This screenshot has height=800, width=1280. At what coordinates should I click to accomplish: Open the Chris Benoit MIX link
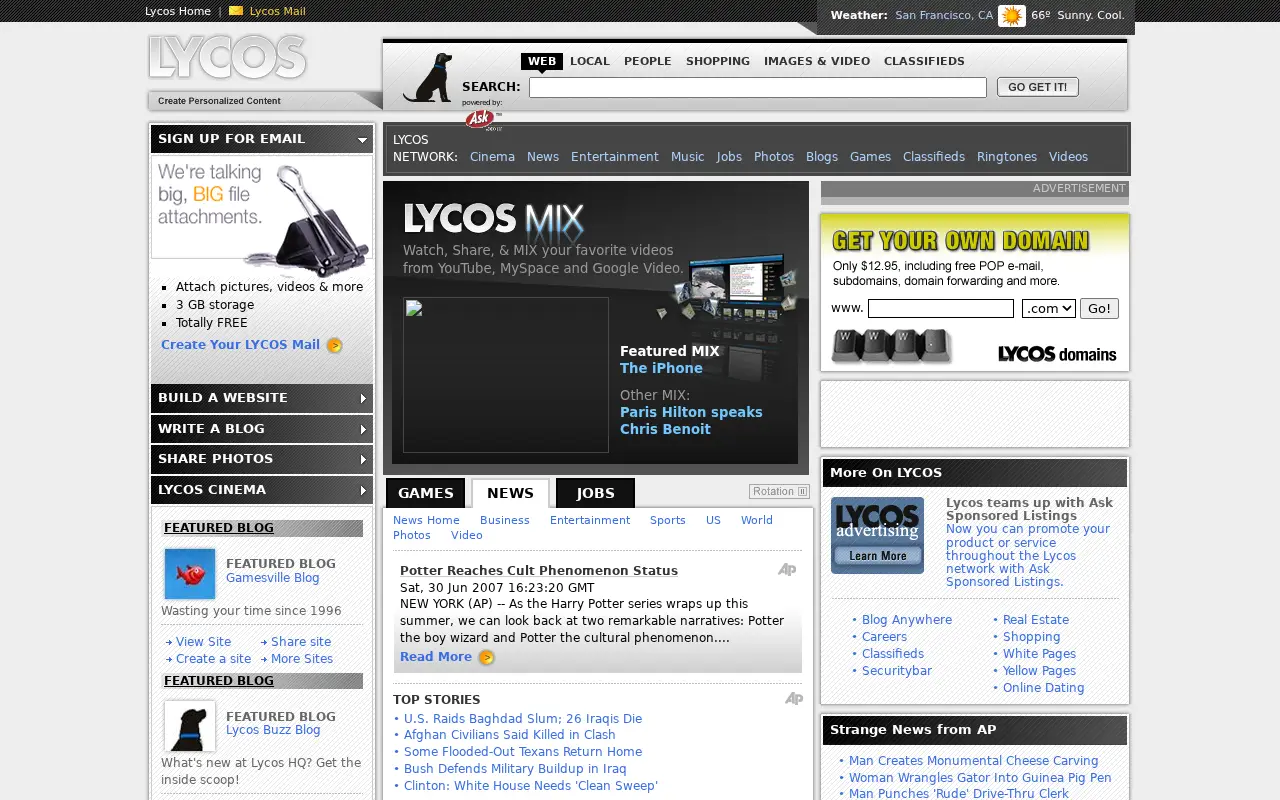point(665,429)
